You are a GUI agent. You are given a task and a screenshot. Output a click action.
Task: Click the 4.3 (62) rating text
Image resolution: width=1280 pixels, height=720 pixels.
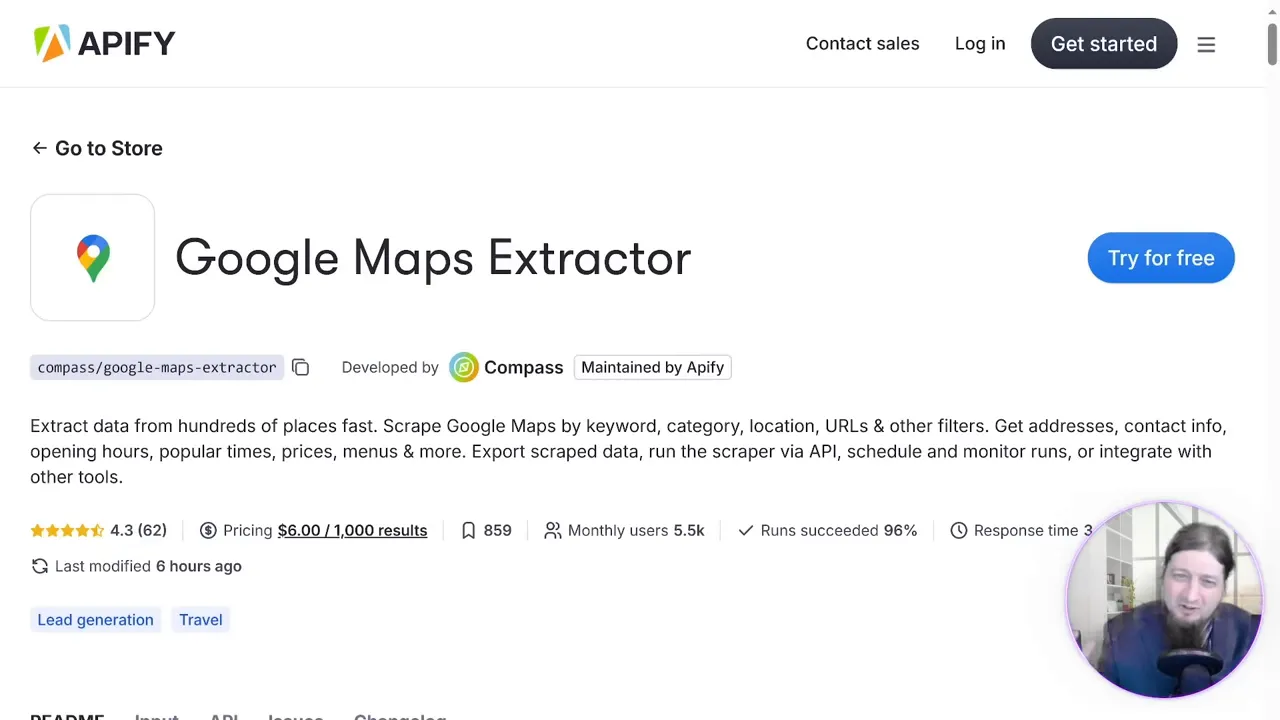(138, 530)
